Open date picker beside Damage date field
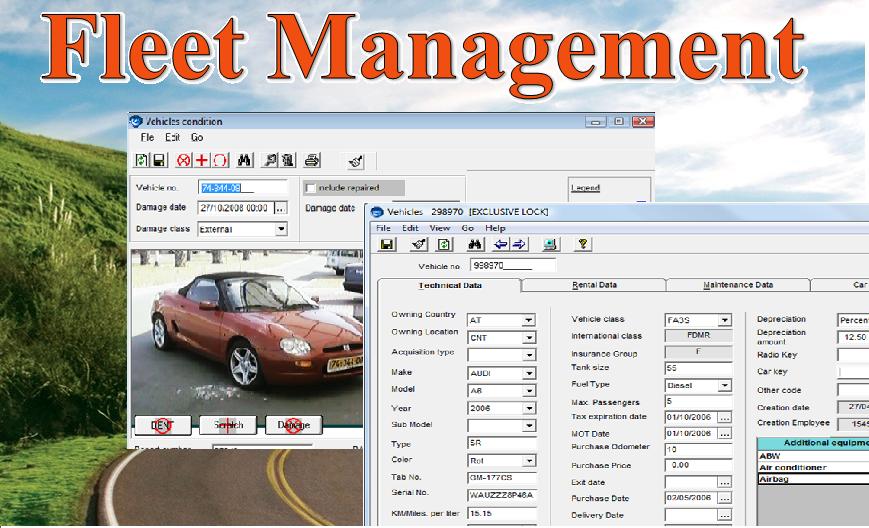Image resolution: width=869 pixels, height=528 pixels. [281, 208]
